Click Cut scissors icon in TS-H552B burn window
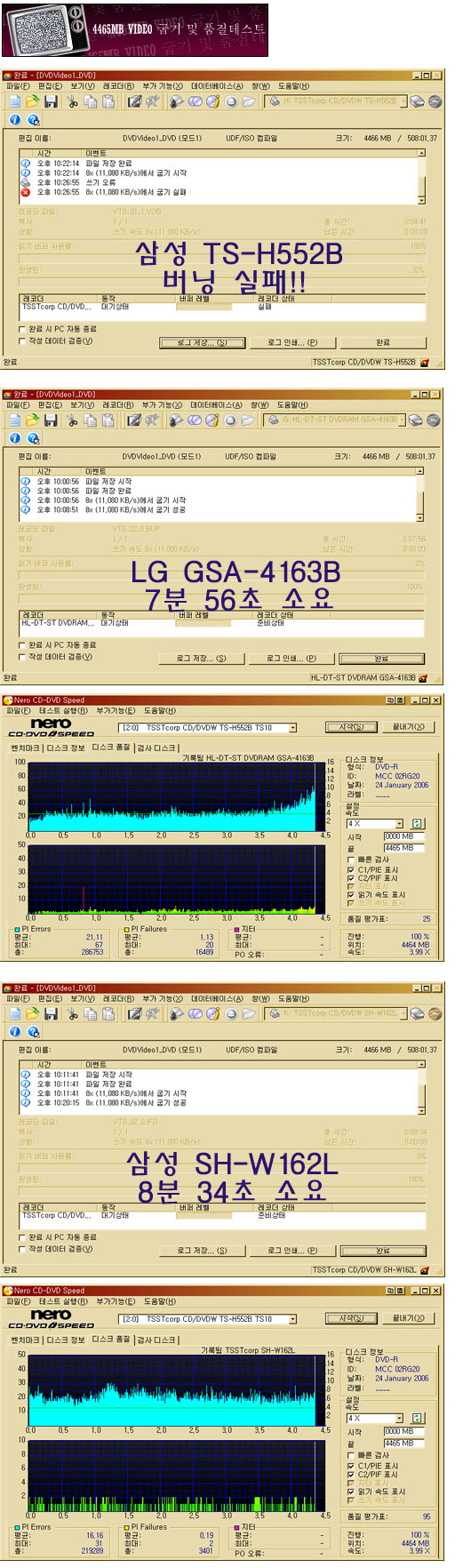 (73, 101)
